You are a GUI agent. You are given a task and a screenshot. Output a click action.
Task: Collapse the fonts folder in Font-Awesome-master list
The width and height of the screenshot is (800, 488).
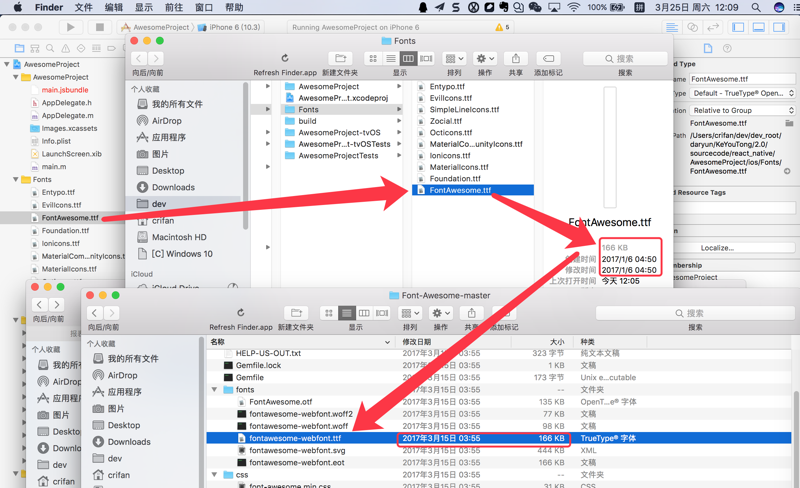[214, 389]
